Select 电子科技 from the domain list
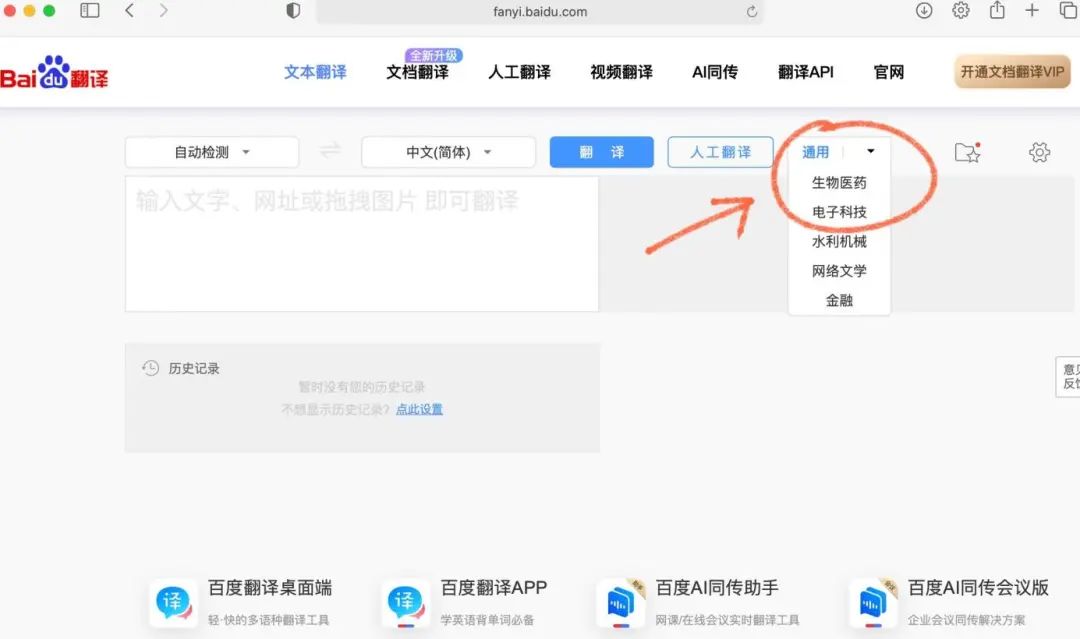1080x639 pixels. [x=839, y=212]
